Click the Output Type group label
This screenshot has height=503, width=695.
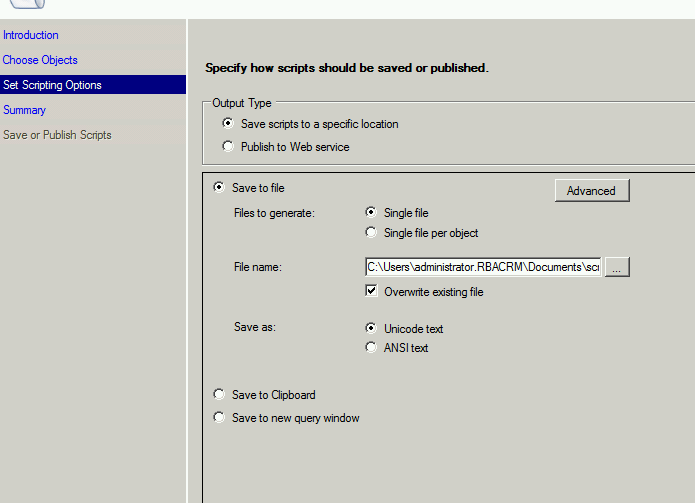(242, 103)
